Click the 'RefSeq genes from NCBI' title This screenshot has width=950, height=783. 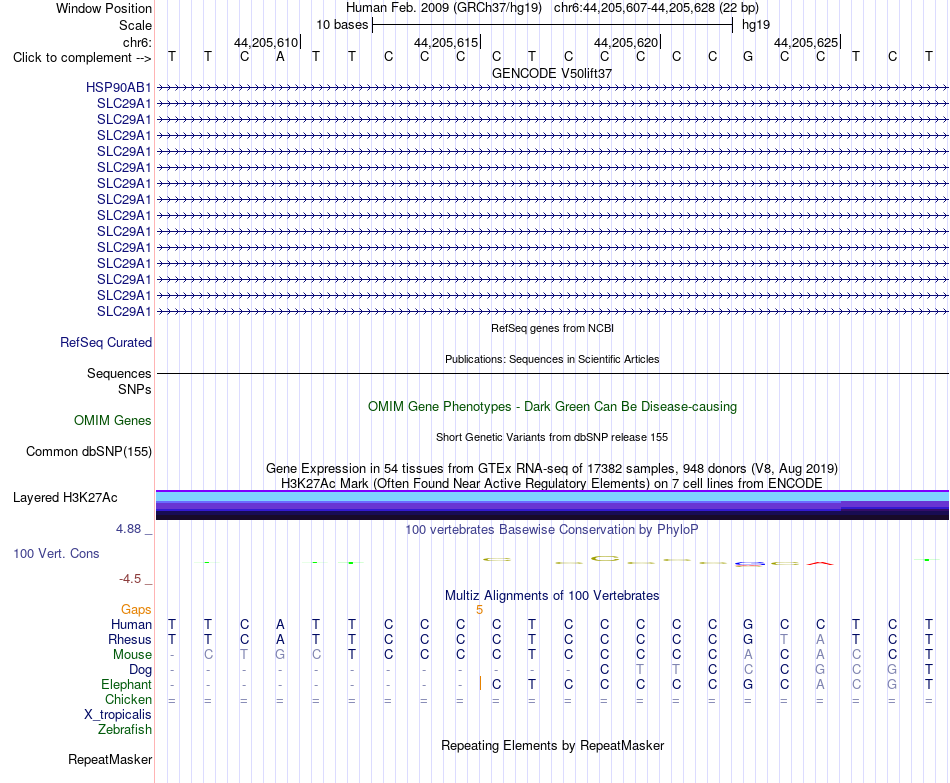[x=552, y=328]
